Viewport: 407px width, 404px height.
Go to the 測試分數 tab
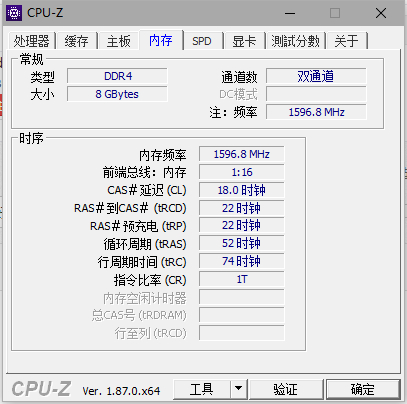(x=295, y=41)
